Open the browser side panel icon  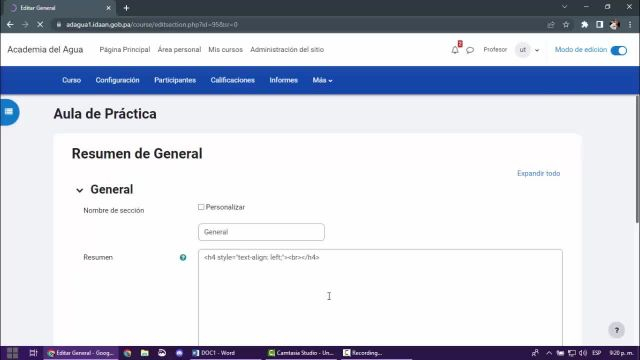(599, 24)
